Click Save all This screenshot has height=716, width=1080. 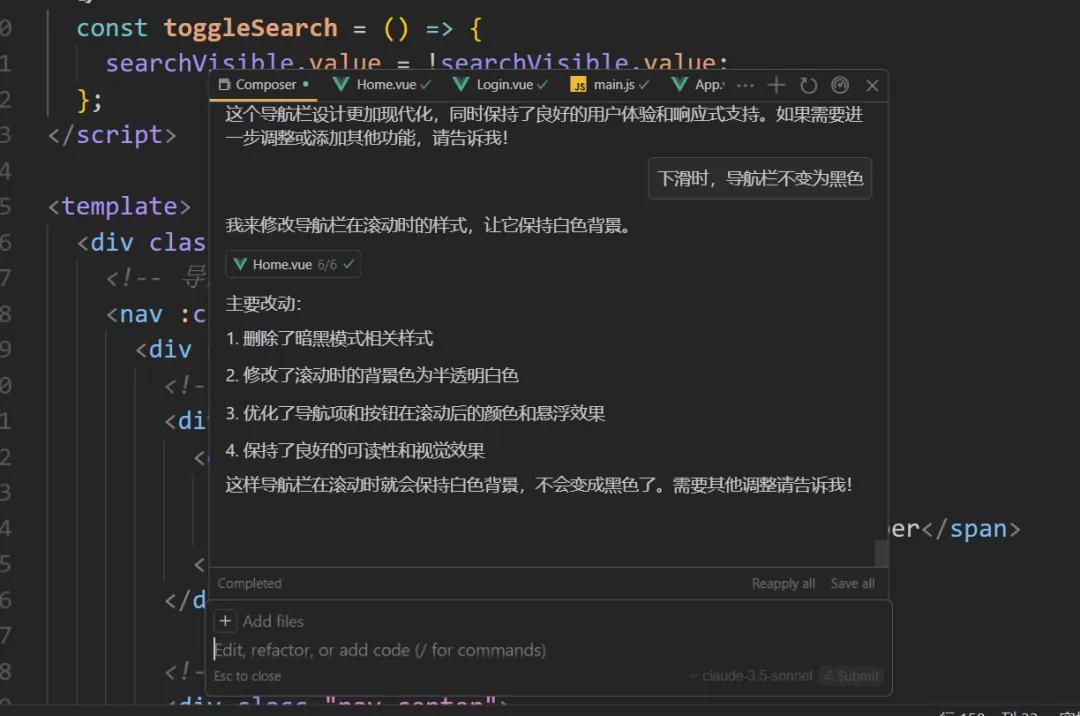[853, 584]
